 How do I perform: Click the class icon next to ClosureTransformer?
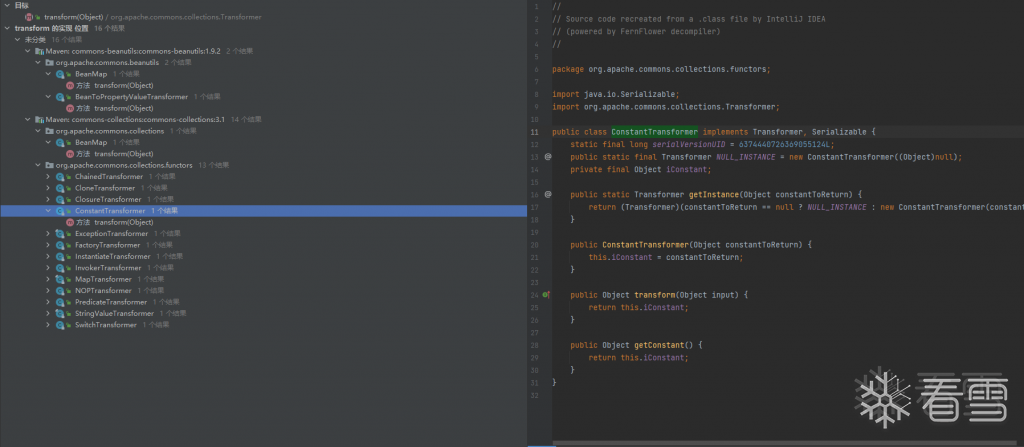pos(61,199)
